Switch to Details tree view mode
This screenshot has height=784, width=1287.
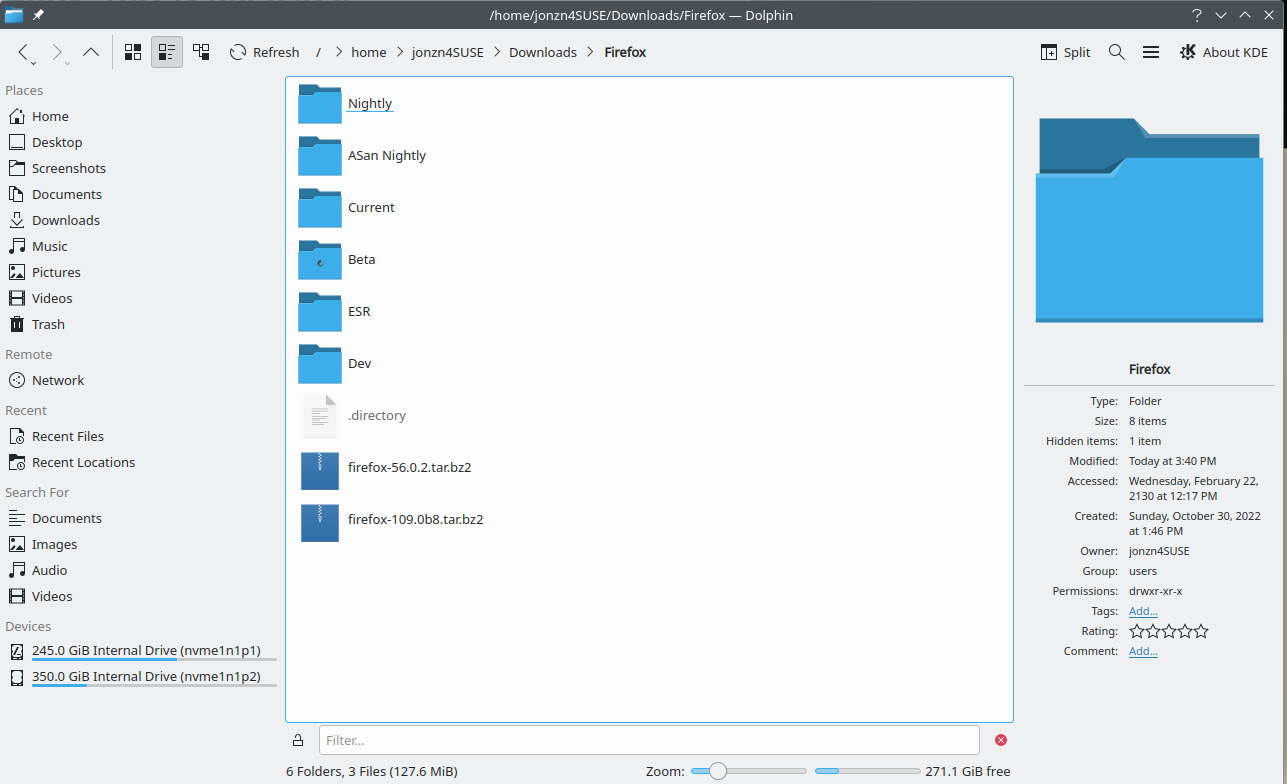coord(201,52)
